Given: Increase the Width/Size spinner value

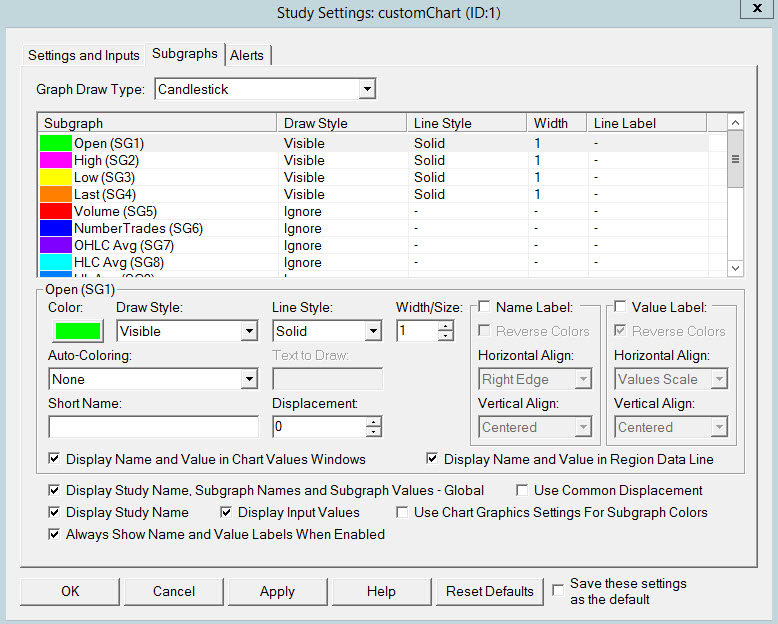Looking at the screenshot, I should coord(445,325).
